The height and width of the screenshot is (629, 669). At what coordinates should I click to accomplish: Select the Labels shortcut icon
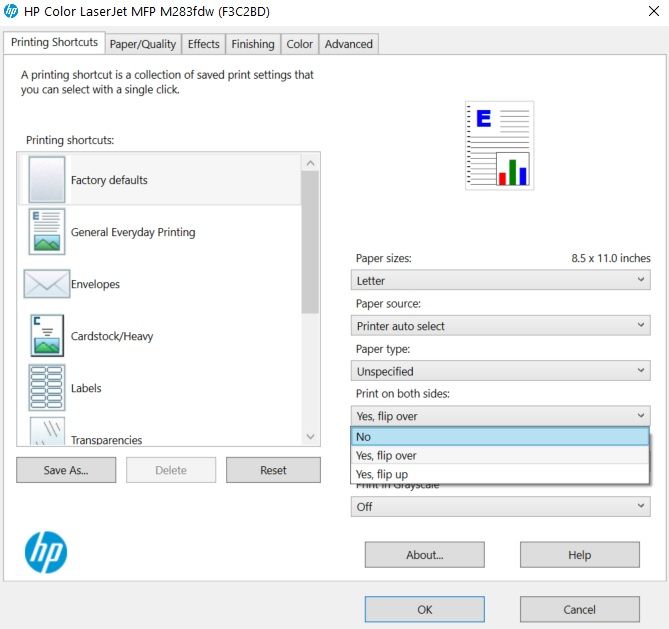click(x=47, y=388)
